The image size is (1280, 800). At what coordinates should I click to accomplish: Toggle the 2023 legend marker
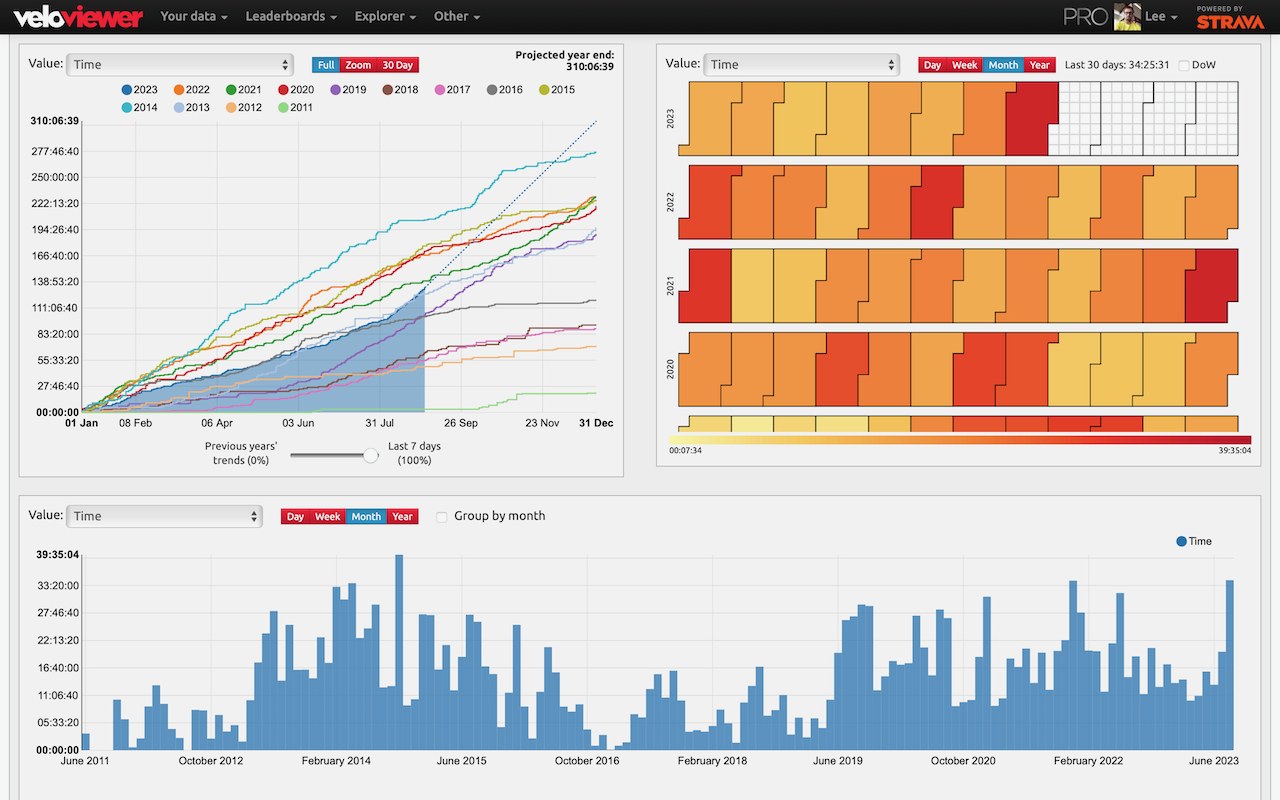[126, 90]
